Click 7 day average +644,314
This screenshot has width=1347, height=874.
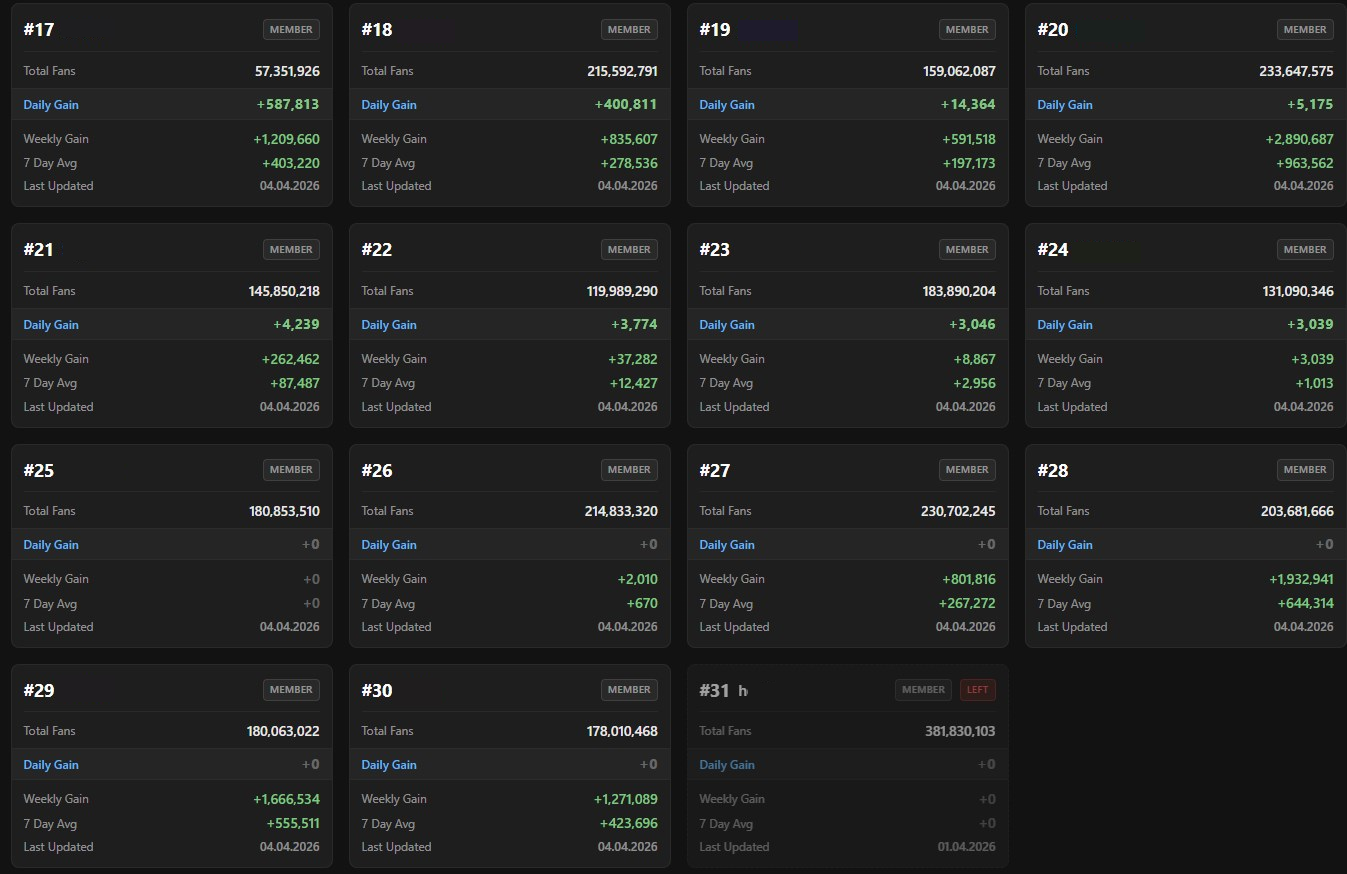(x=1305, y=603)
